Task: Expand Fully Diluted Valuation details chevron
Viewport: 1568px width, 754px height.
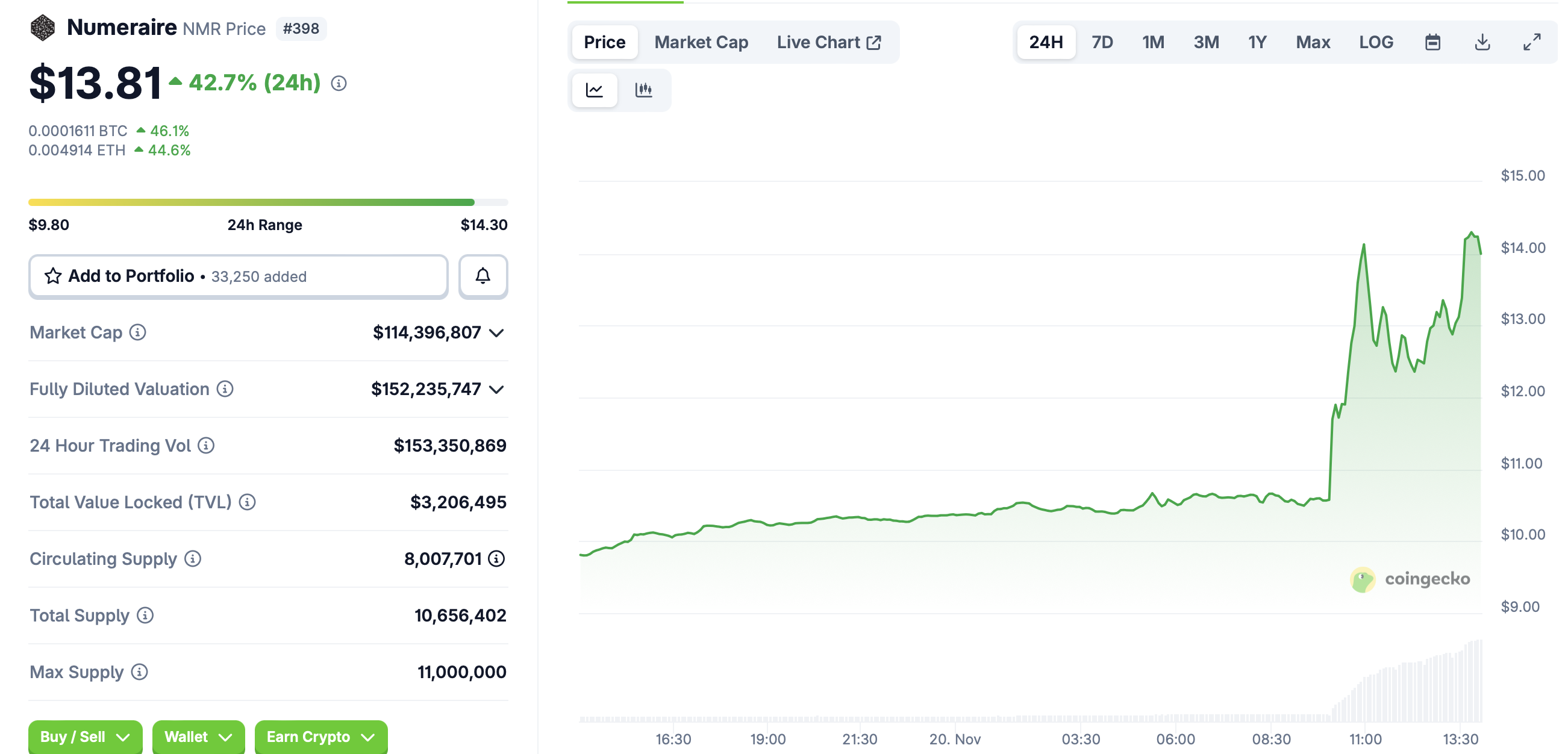Action: click(497, 390)
